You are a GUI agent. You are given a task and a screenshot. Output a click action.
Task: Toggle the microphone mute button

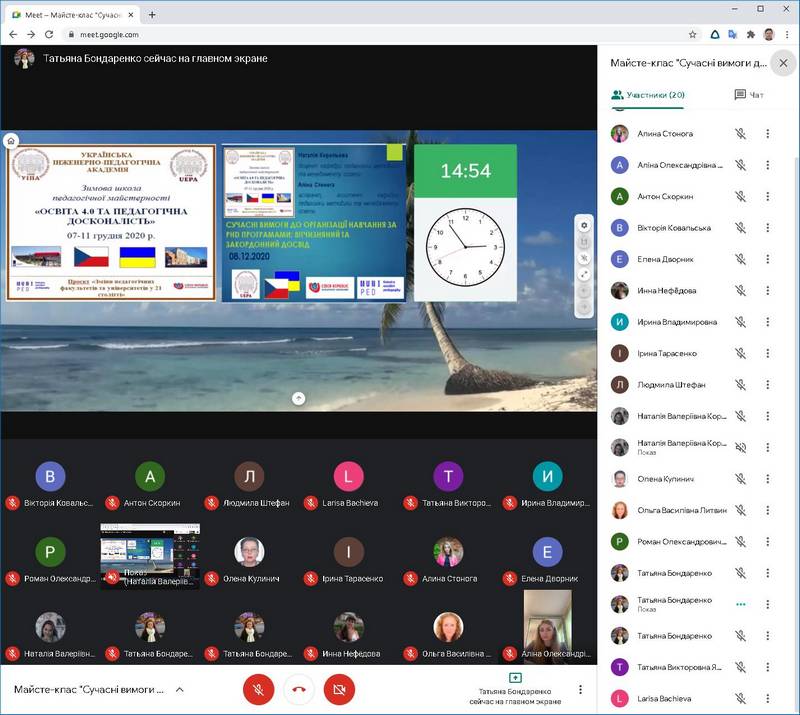tap(259, 689)
